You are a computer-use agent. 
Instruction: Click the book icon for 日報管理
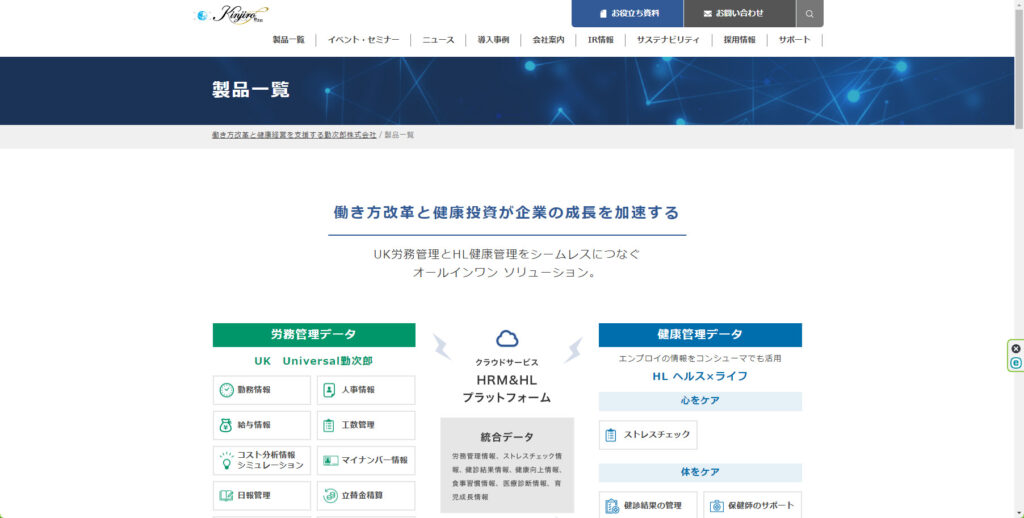tap(226, 496)
